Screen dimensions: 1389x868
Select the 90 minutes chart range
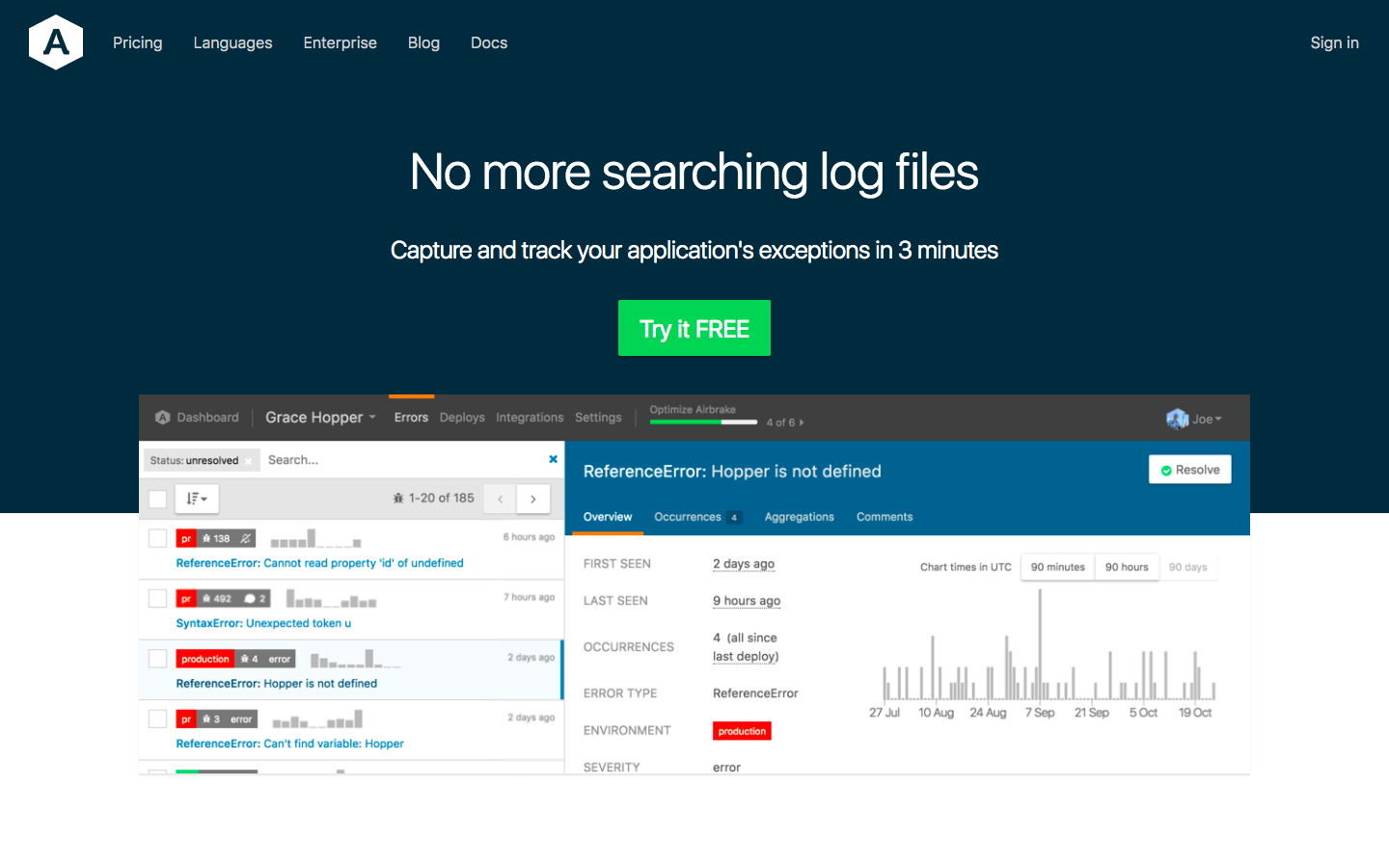tap(1057, 567)
